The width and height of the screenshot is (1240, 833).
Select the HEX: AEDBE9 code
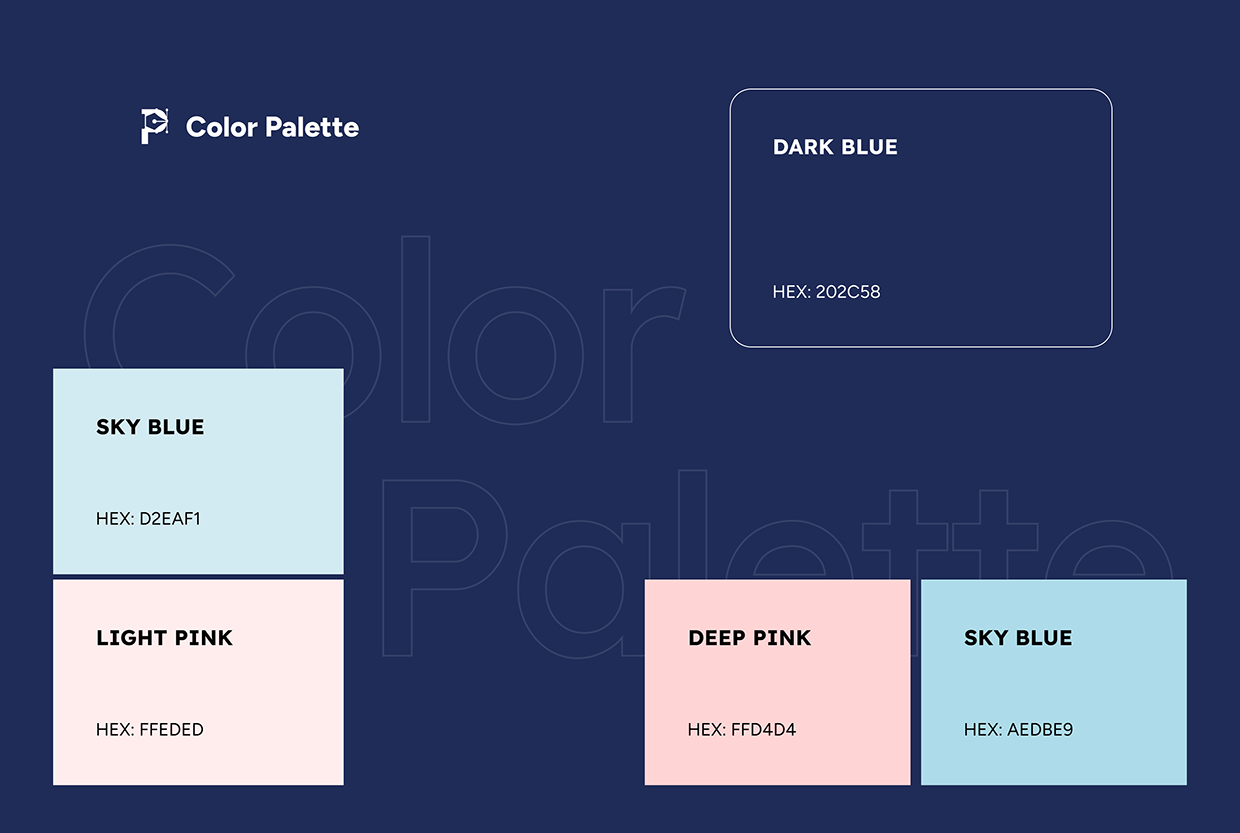pyautogui.click(x=1018, y=730)
